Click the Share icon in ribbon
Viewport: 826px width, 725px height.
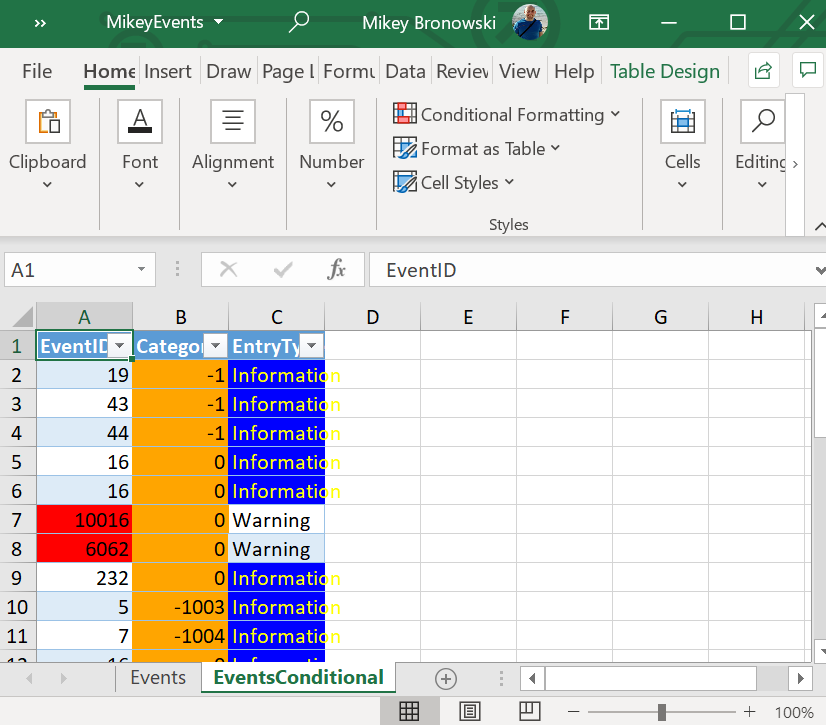(x=763, y=70)
